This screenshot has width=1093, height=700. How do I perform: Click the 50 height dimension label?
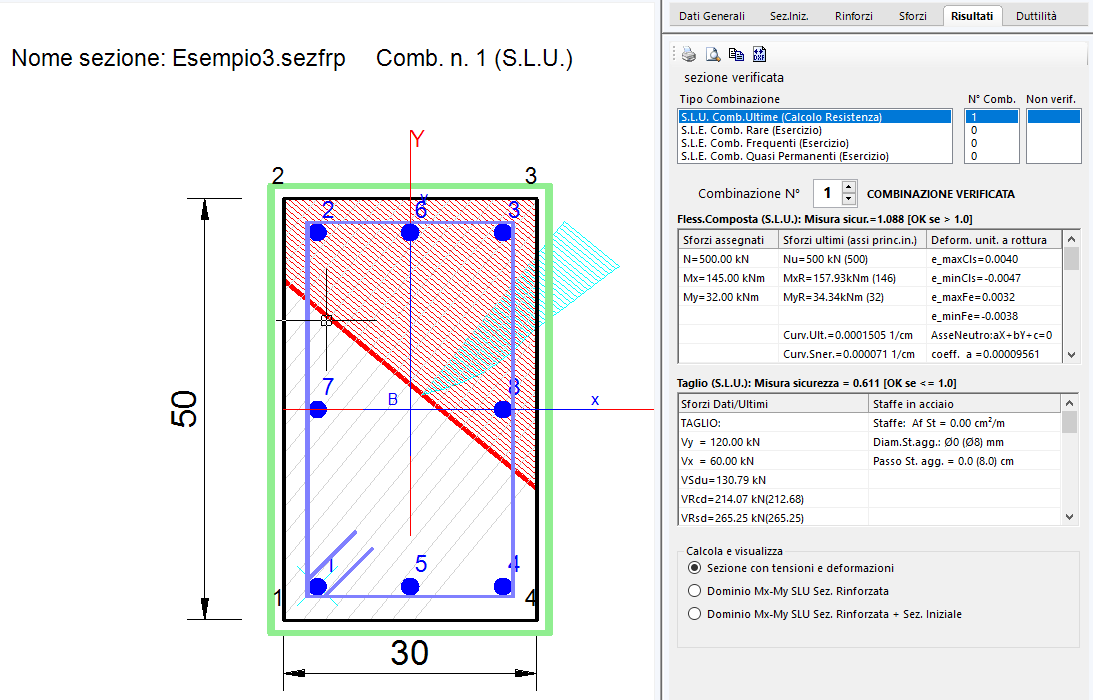point(184,409)
